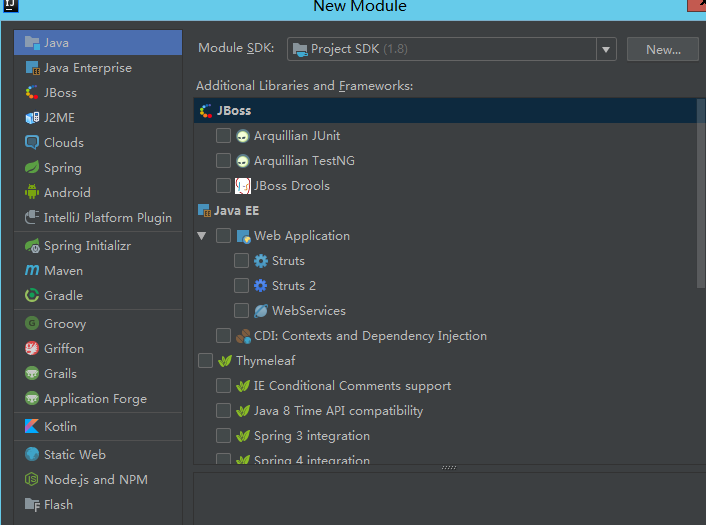Click the JBoss Drools icon in frameworks

coord(243,186)
